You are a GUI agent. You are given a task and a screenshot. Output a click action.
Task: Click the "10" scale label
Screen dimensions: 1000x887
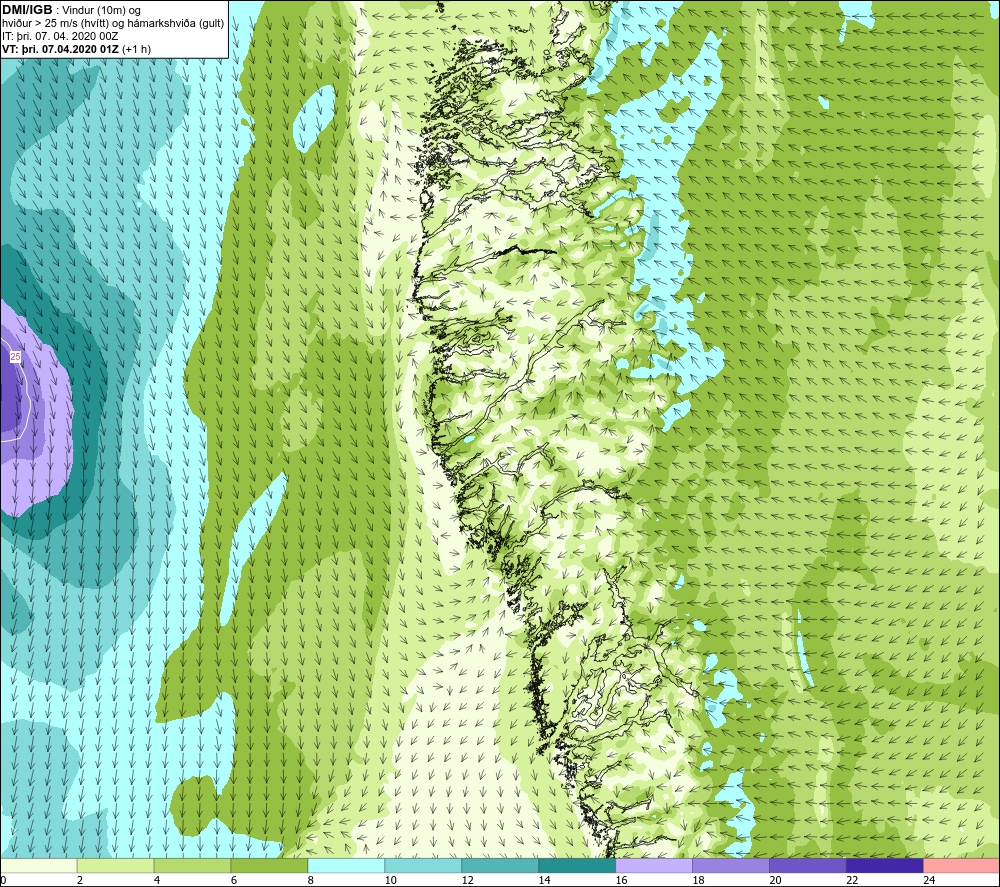pos(390,880)
